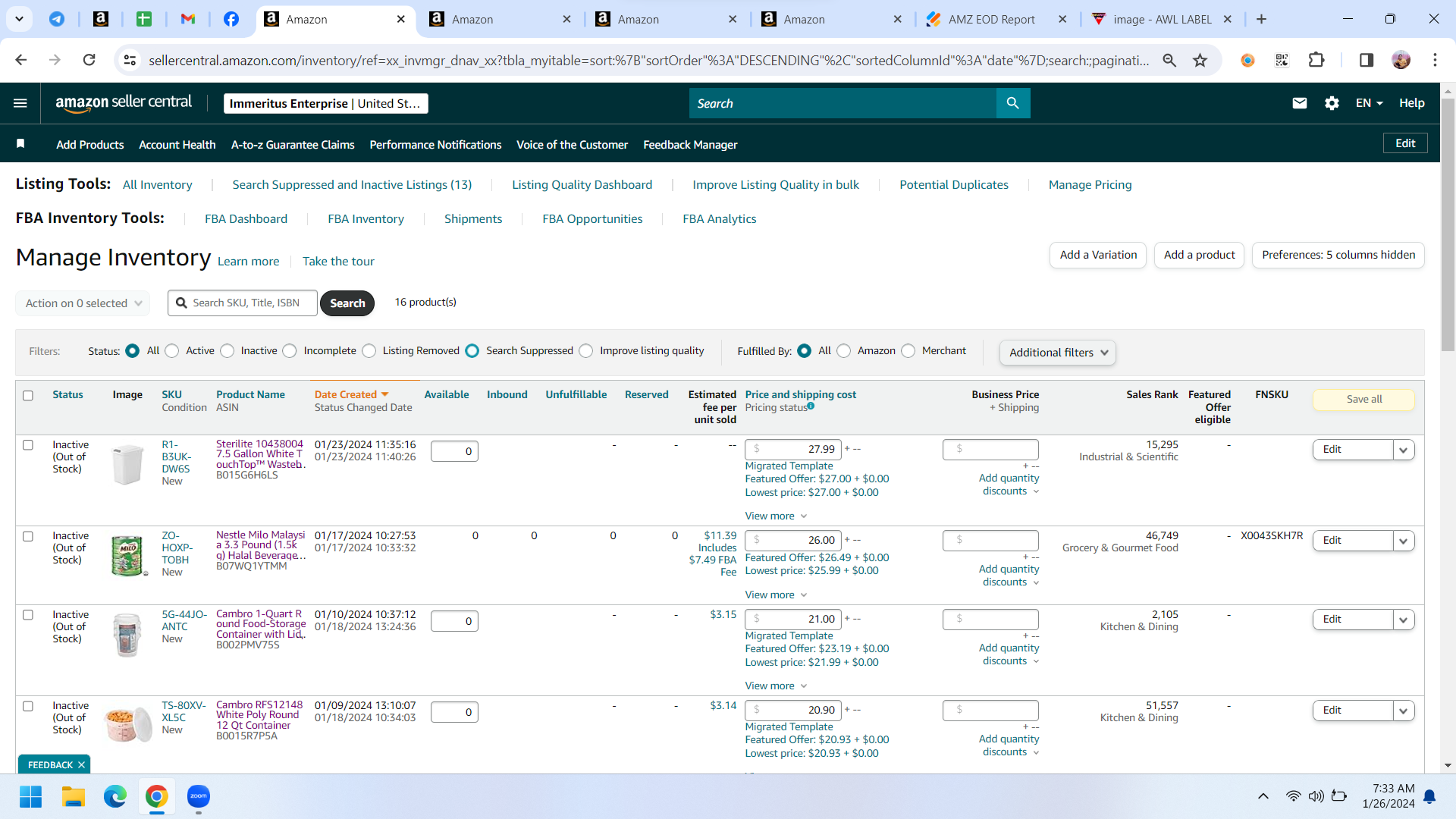
Task: Select the Inactive status radio button
Action: click(x=227, y=351)
